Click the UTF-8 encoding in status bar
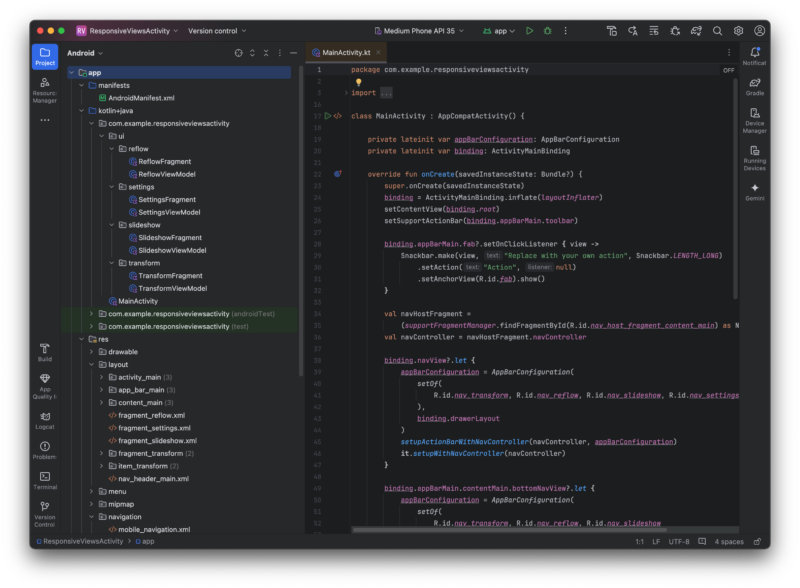800x588 pixels. coord(678,541)
